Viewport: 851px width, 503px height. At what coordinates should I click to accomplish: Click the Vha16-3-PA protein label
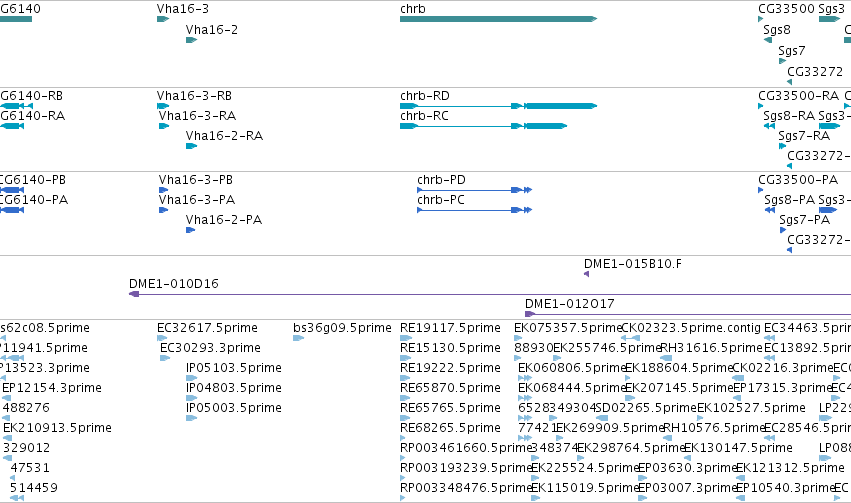[196, 200]
